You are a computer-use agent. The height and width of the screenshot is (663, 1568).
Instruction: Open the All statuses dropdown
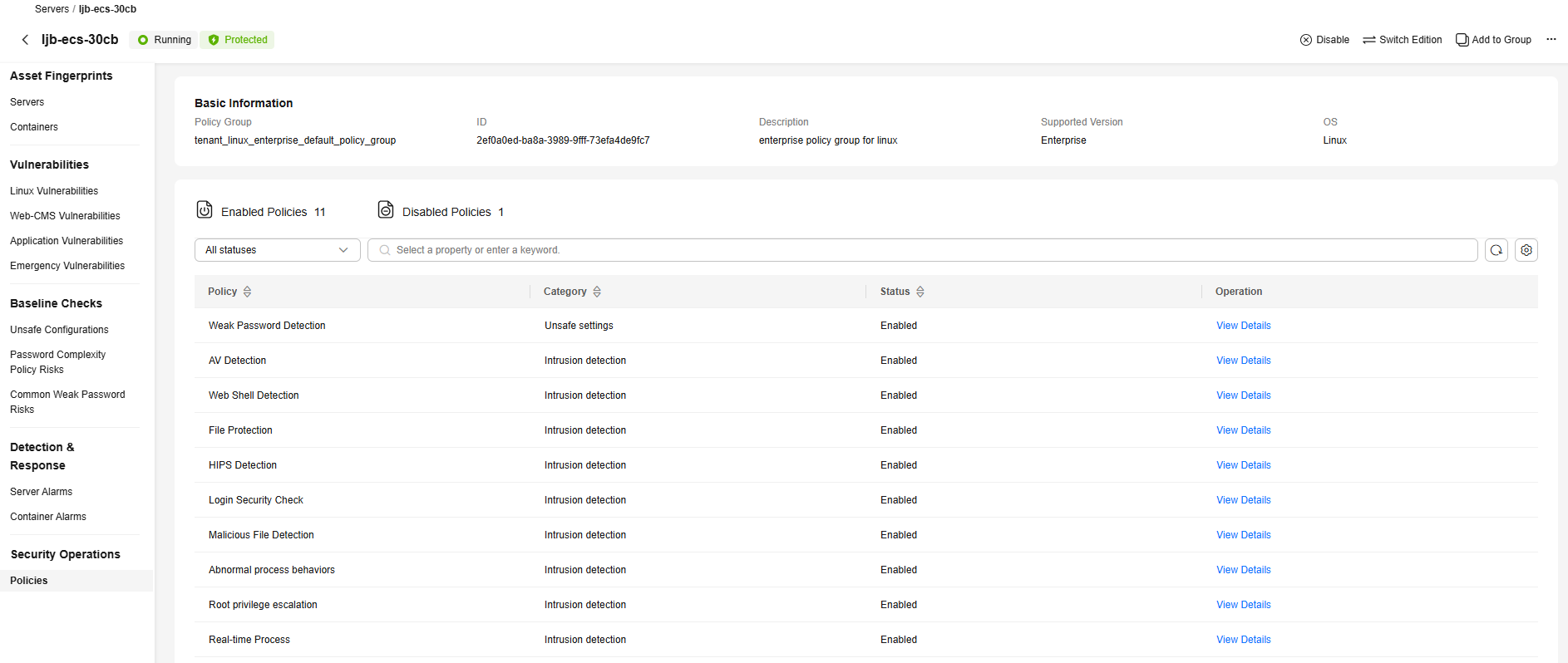pos(277,250)
